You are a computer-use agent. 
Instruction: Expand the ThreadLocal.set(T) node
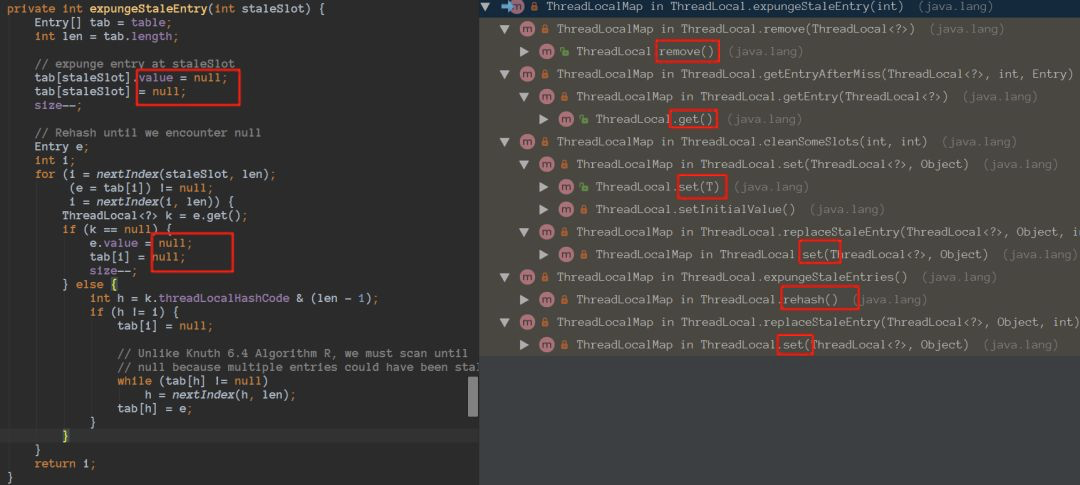click(544, 187)
